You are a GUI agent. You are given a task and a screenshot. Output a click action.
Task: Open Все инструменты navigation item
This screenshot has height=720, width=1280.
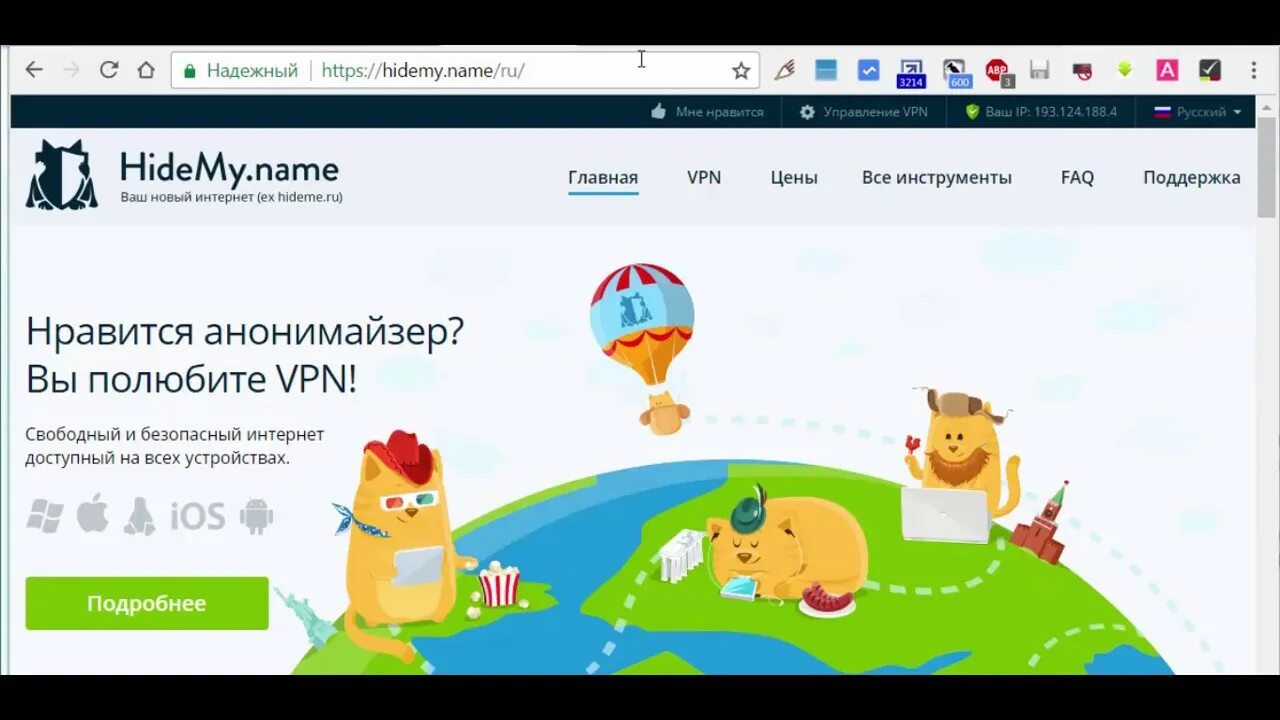(937, 178)
